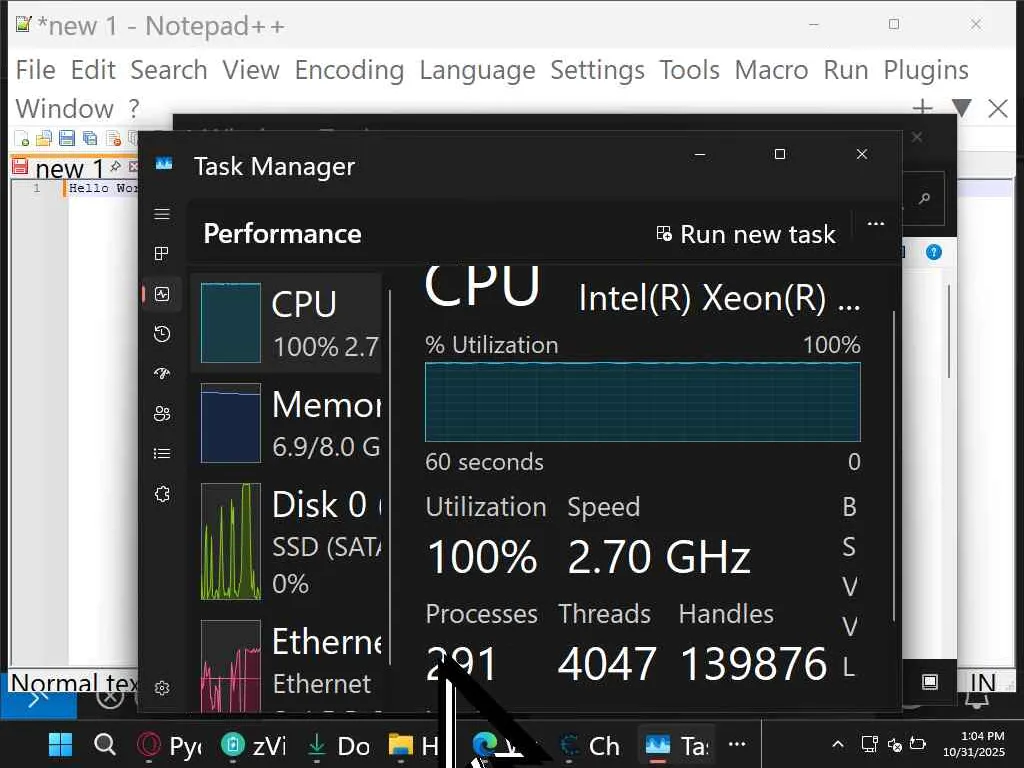Click the blue help icon behind Task Manager
The height and width of the screenshot is (768, 1024).
pyautogui.click(x=933, y=252)
